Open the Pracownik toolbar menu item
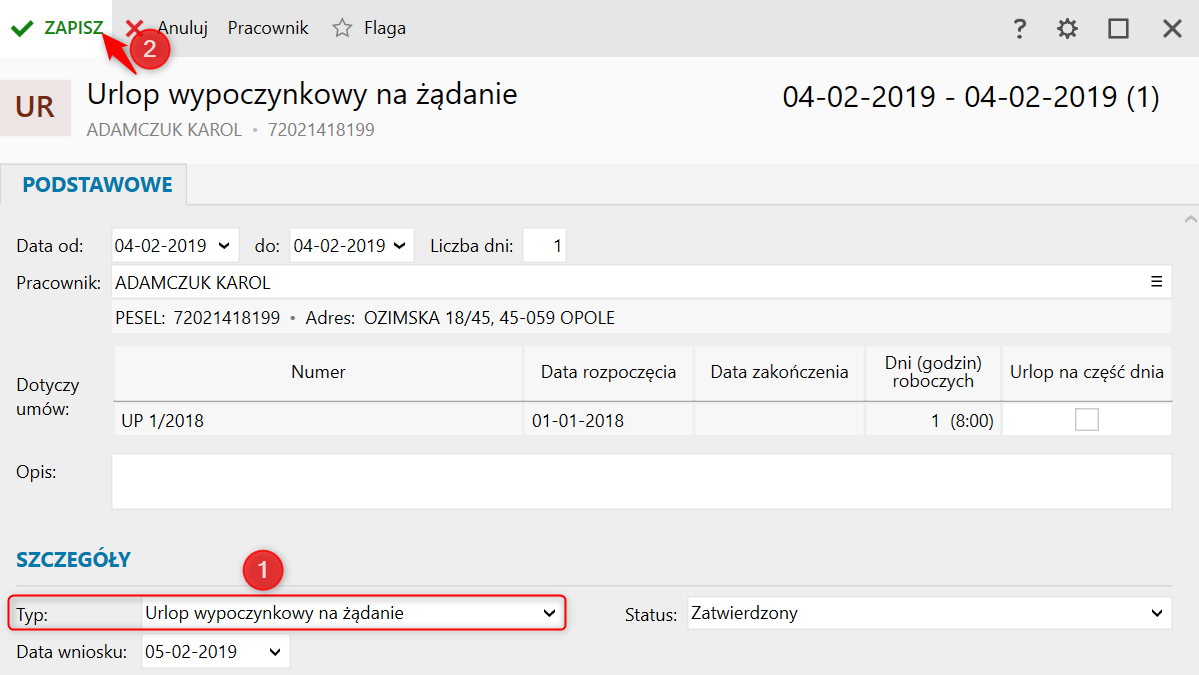 click(x=268, y=28)
